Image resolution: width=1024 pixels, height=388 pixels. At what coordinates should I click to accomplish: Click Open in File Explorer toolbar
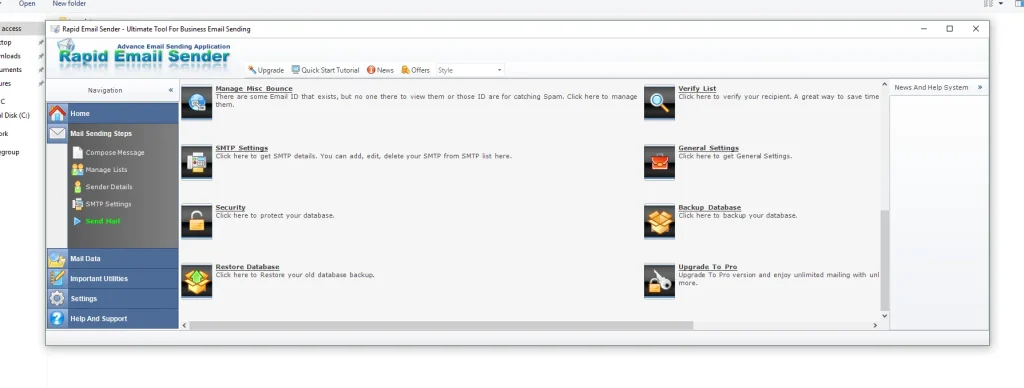(27, 3)
